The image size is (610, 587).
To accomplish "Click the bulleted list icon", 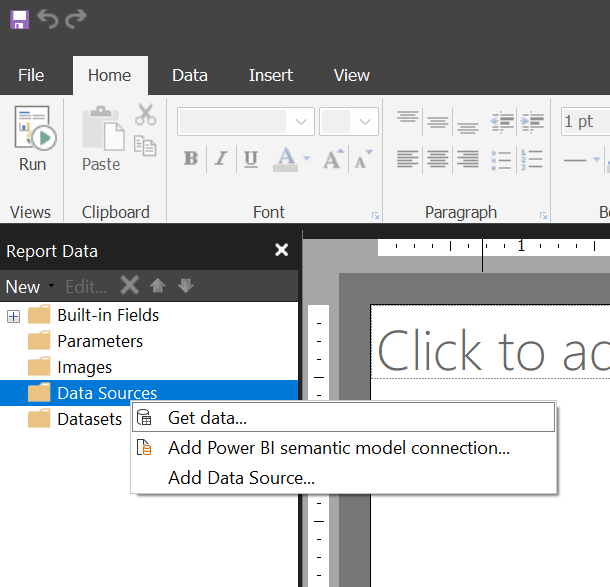I will click(x=502, y=159).
